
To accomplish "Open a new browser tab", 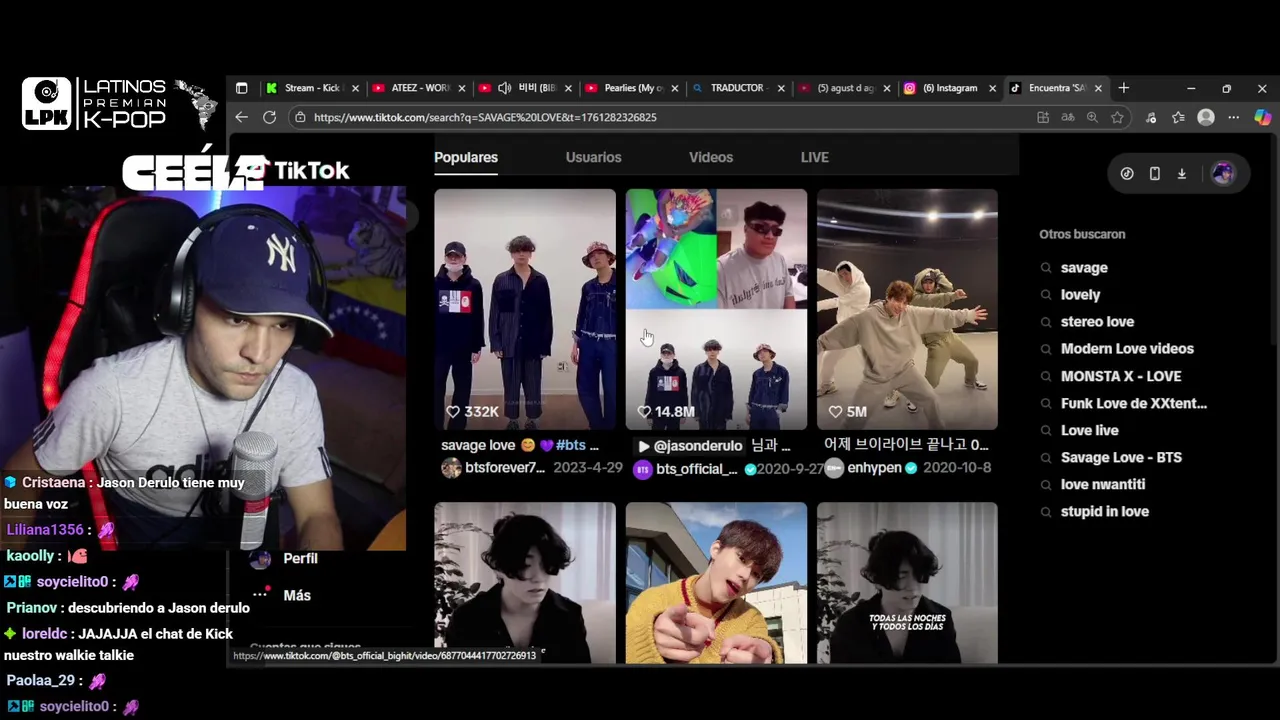I will [1124, 88].
